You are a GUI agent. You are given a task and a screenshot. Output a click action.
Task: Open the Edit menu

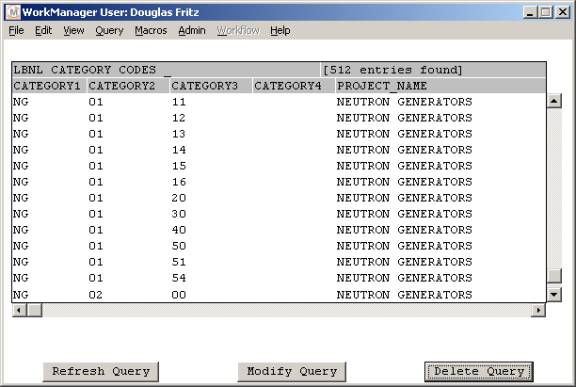point(43,30)
